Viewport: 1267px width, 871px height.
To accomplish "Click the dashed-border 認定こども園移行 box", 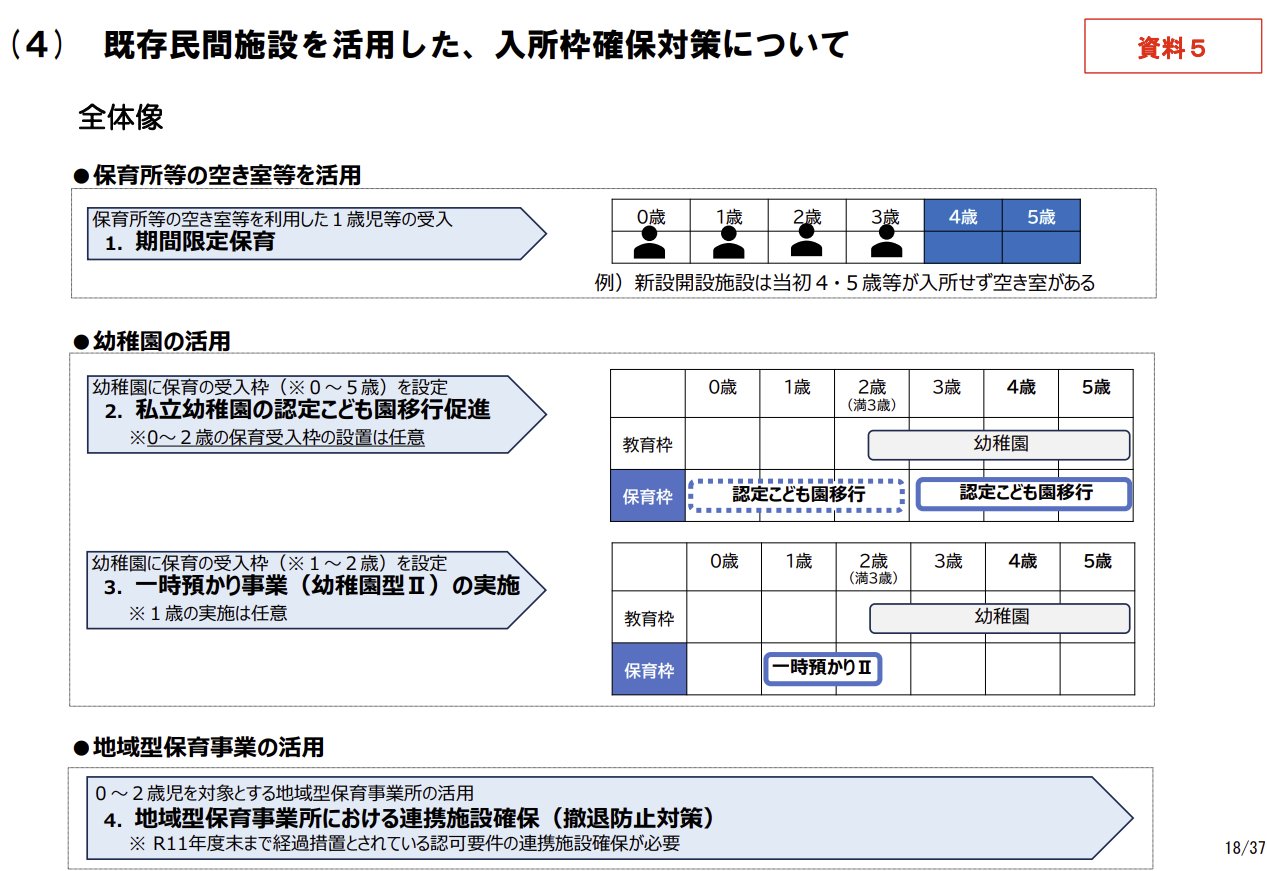I will (798, 494).
